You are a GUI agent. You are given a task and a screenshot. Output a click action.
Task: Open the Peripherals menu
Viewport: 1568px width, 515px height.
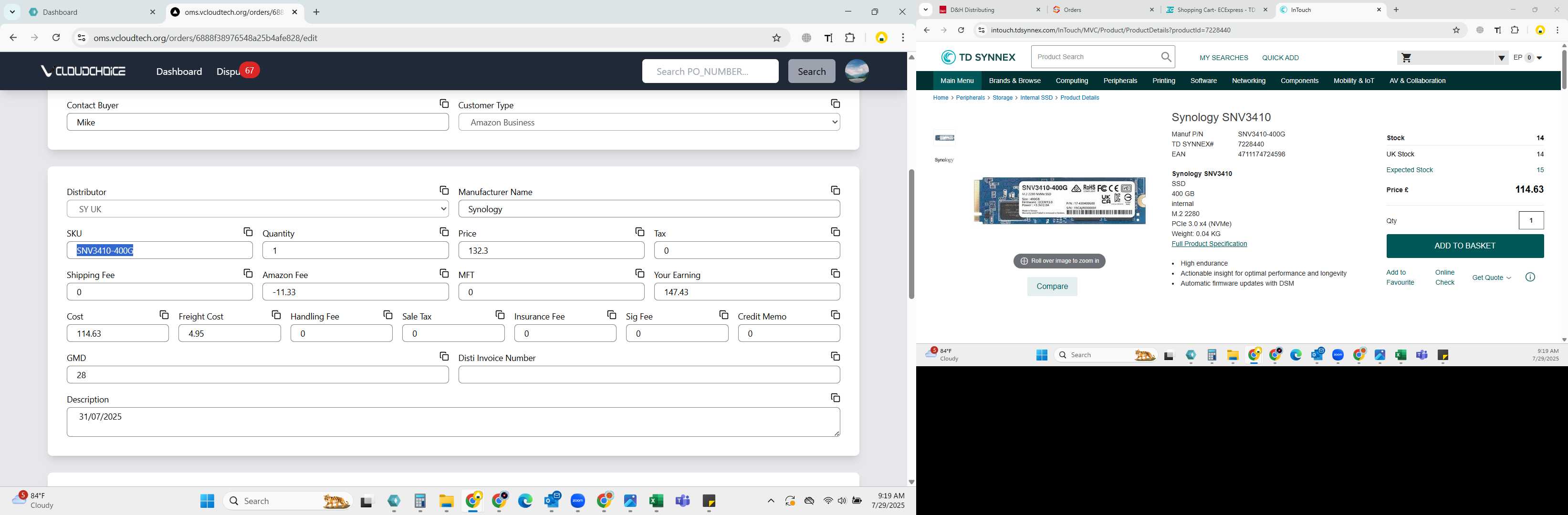pyautogui.click(x=1120, y=81)
